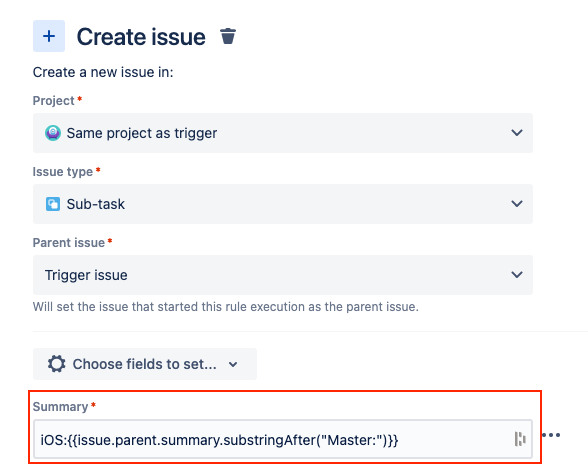Click the gear icon in Choose fields
588x470 pixels.
[57, 364]
